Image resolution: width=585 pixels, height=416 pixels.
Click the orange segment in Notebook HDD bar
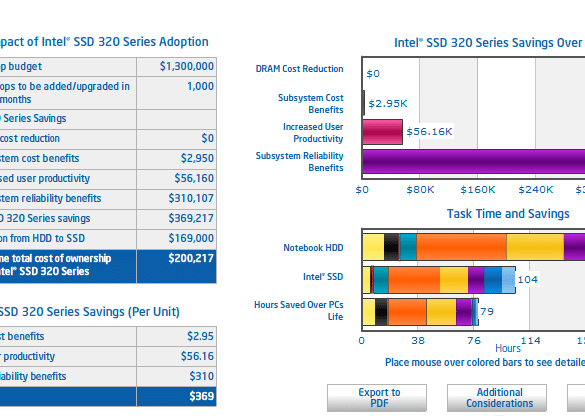point(462,247)
